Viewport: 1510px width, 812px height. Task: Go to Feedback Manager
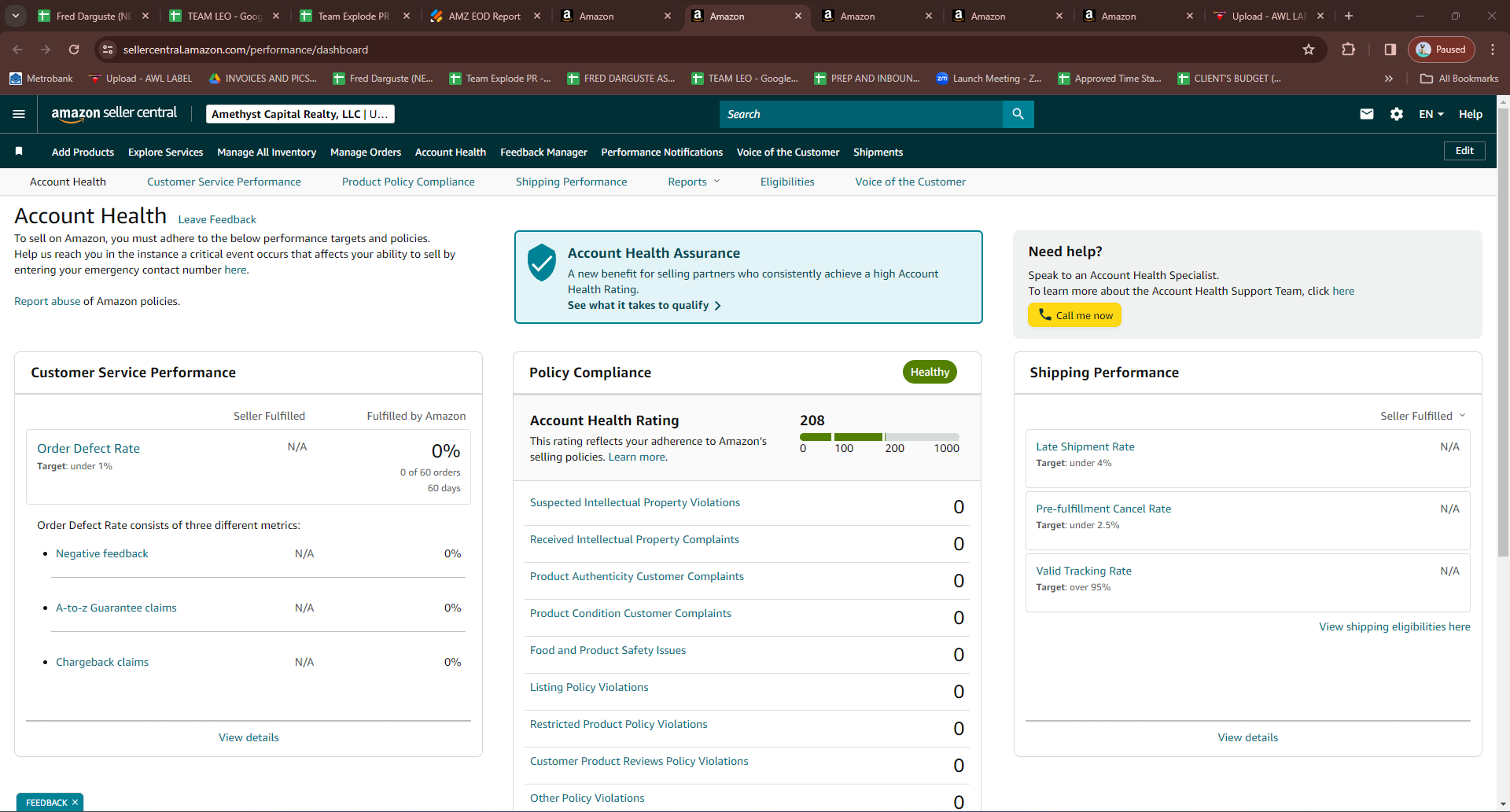coord(543,152)
